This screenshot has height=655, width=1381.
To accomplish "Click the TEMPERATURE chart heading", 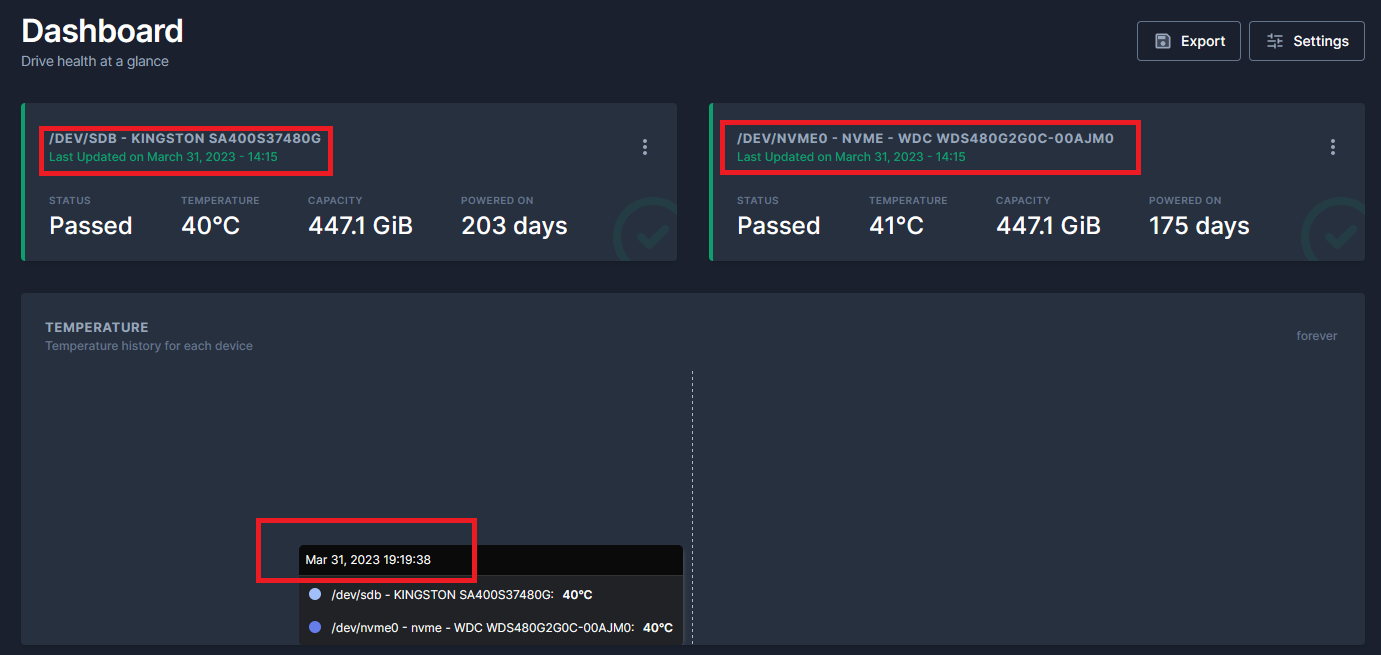I will coord(97,327).
